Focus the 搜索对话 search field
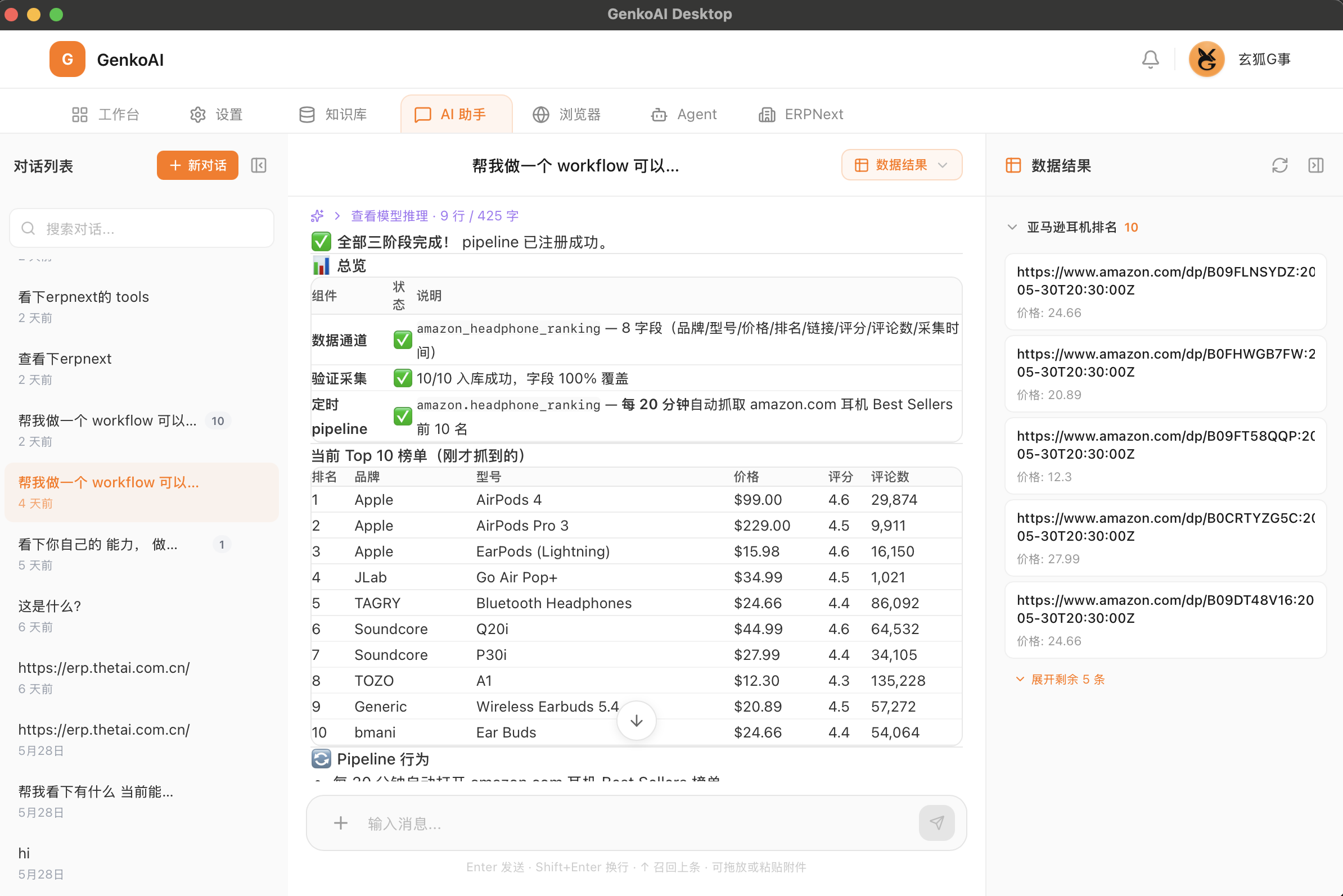Screen dimensions: 1343x896 pos(142,229)
